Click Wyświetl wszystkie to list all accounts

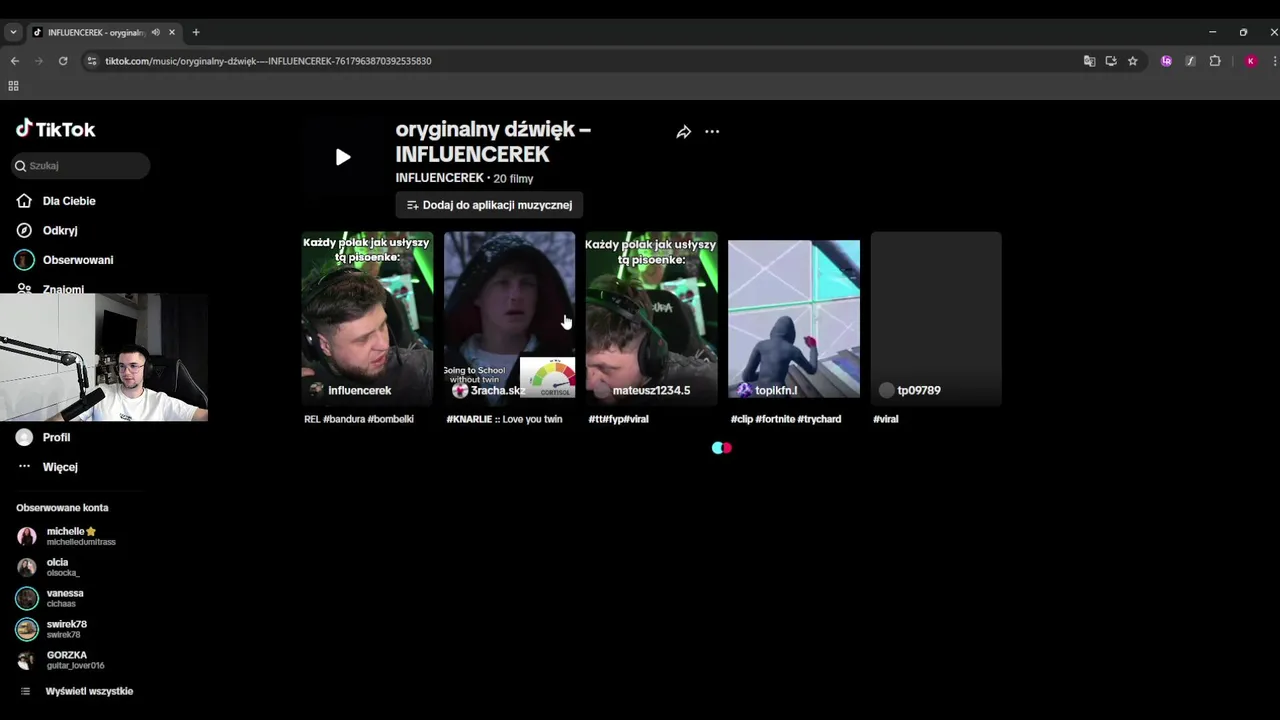tap(89, 691)
